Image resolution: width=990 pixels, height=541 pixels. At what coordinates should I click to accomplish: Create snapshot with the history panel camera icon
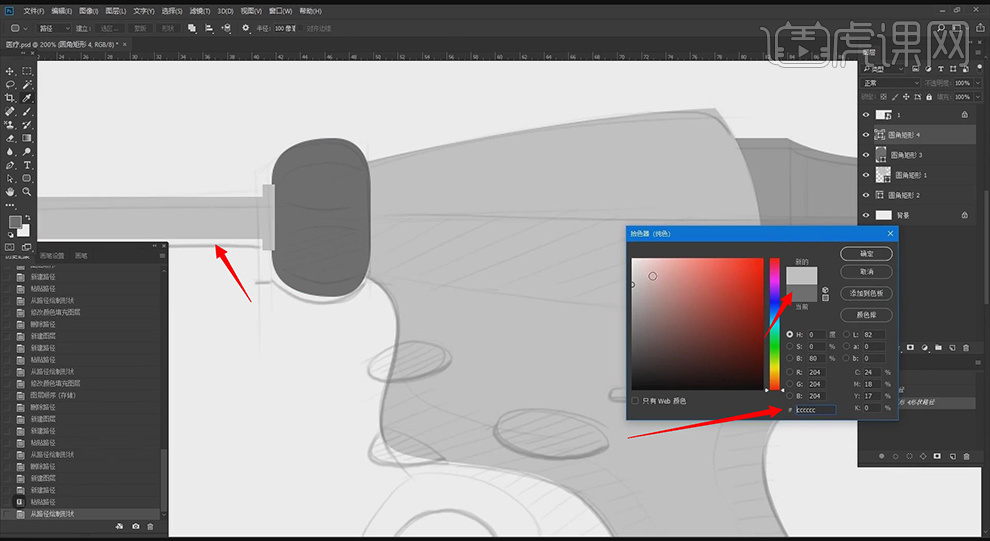(136, 526)
